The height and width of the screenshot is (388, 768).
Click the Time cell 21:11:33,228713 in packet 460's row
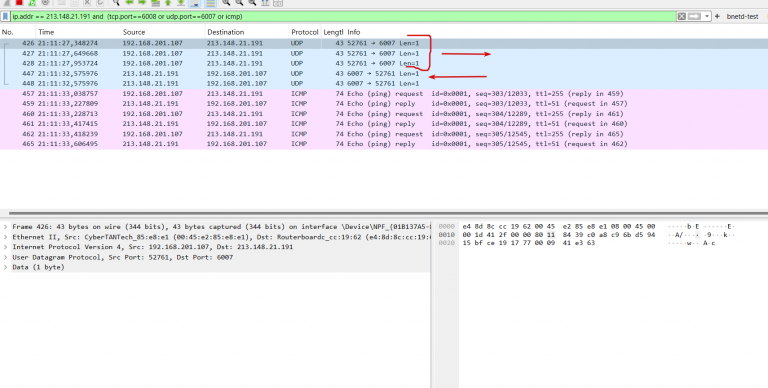[68, 114]
